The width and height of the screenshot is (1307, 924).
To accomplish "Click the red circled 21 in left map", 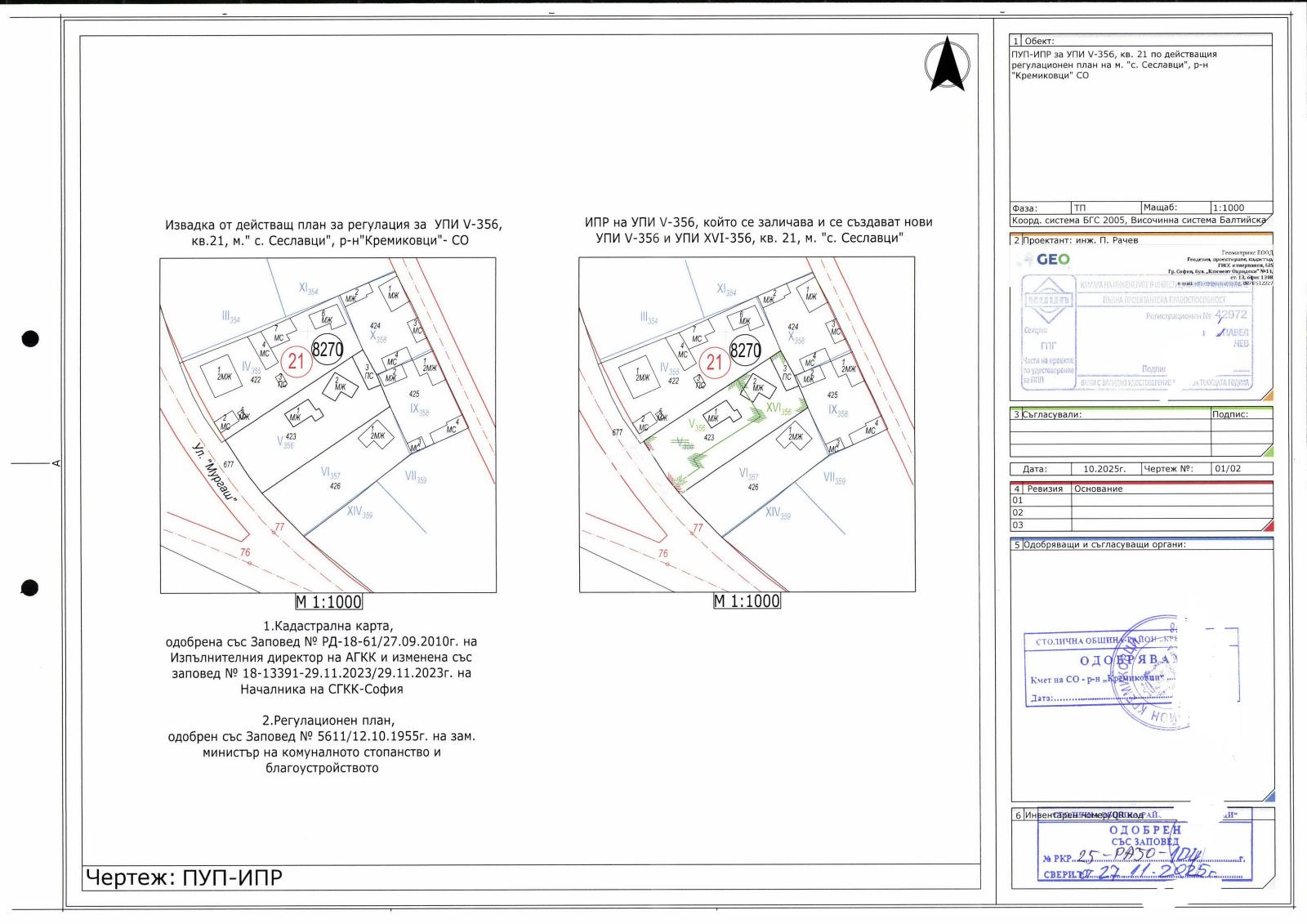I will click(296, 360).
